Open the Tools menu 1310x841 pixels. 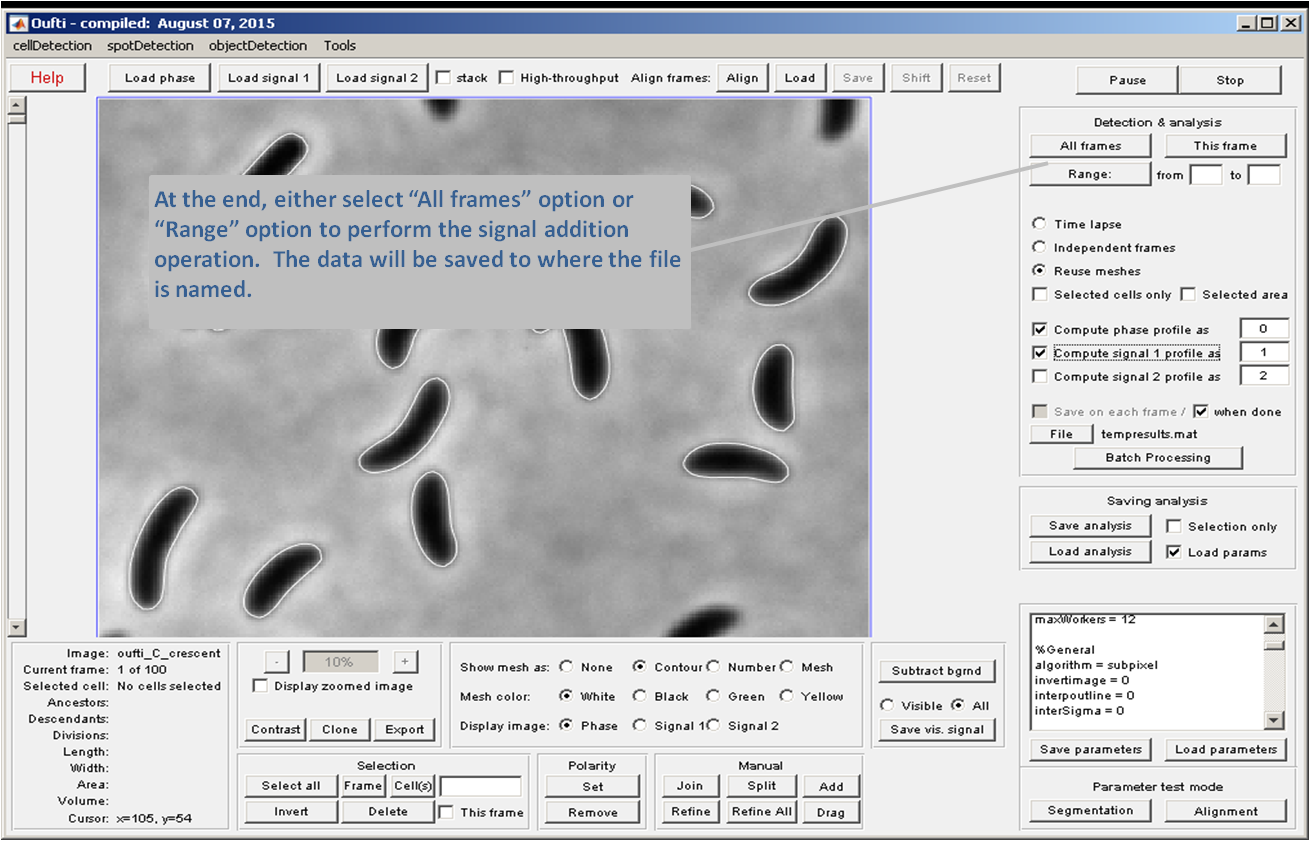point(340,46)
